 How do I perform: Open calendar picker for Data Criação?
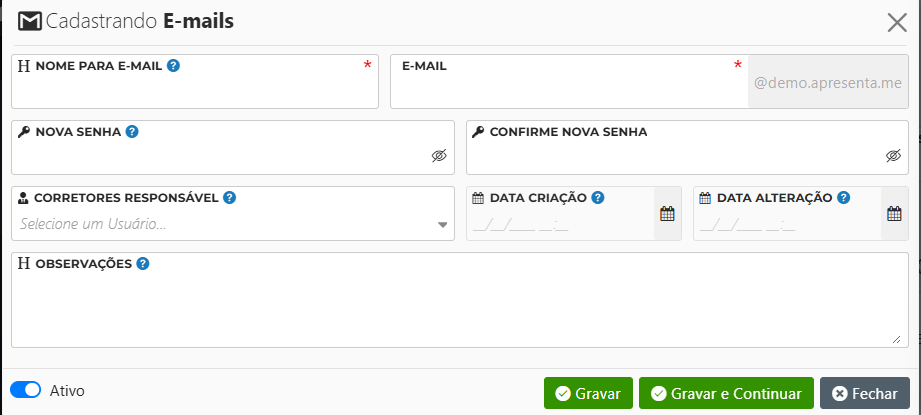point(667,213)
